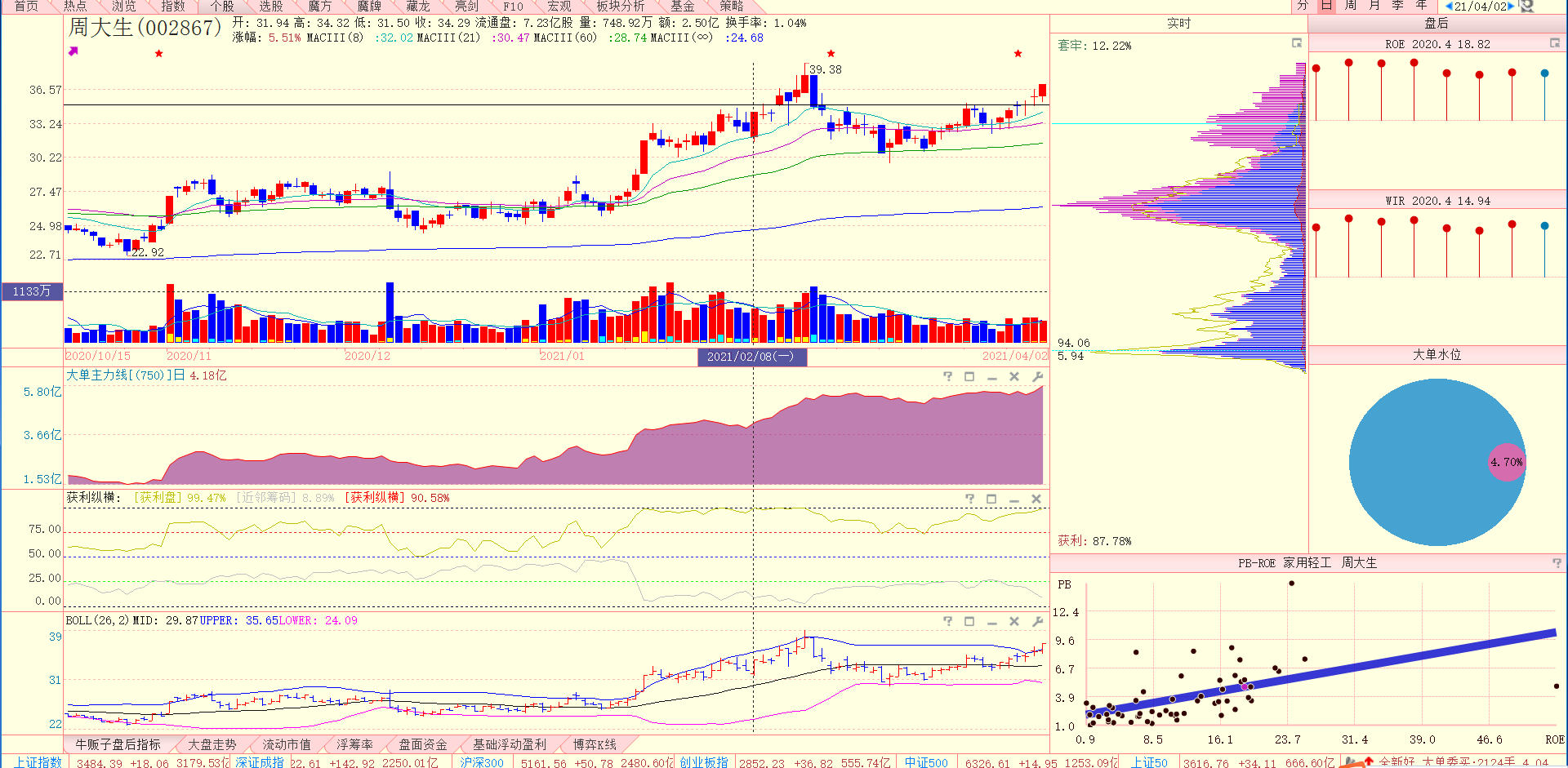Select the 基础浮动盈利 indicator tab
The width and height of the screenshot is (1568, 768).
coord(510,744)
